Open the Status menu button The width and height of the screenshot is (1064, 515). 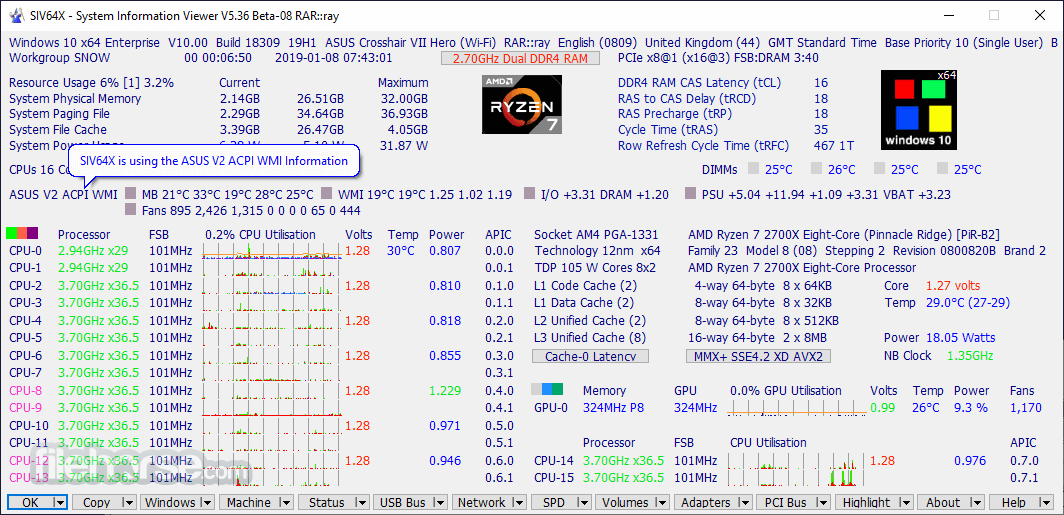(x=326, y=503)
